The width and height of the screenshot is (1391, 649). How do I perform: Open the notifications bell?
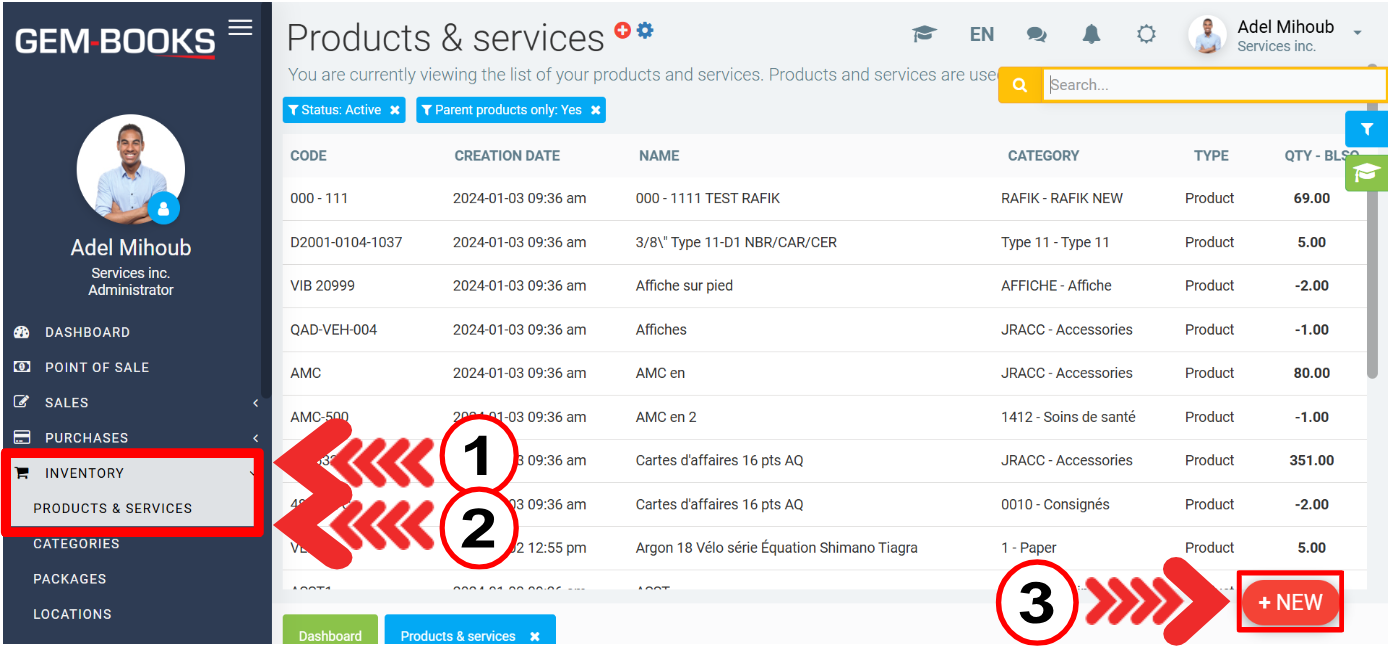coord(1091,35)
